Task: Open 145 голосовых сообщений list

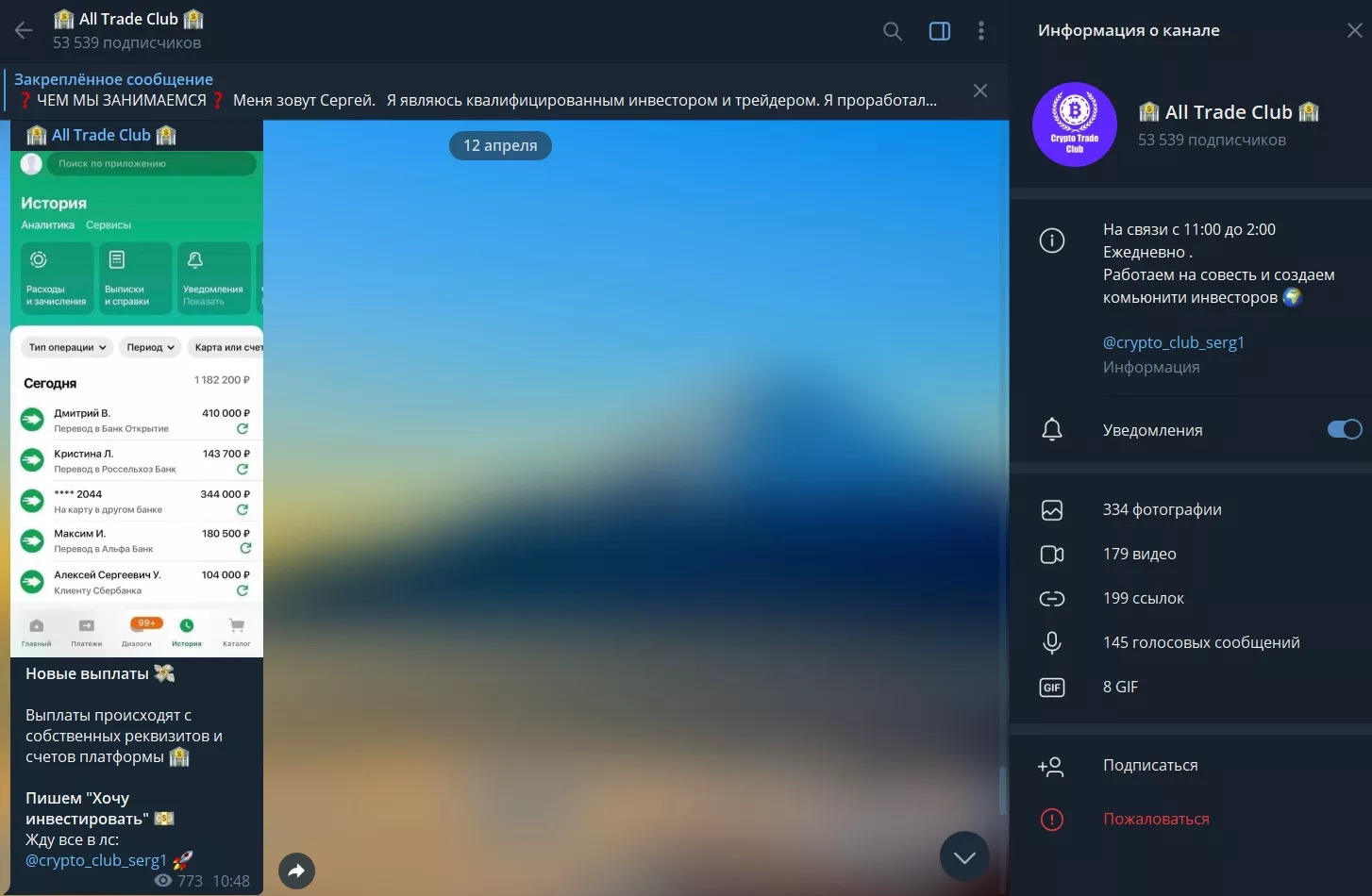Action: click(x=1201, y=643)
